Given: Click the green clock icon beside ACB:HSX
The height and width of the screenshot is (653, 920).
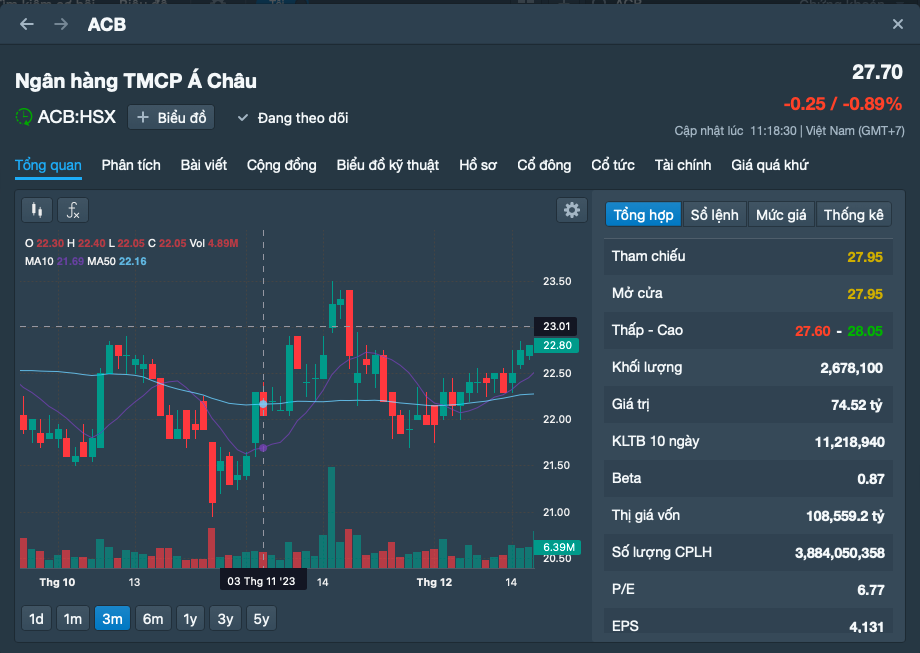Looking at the screenshot, I should point(23,117).
